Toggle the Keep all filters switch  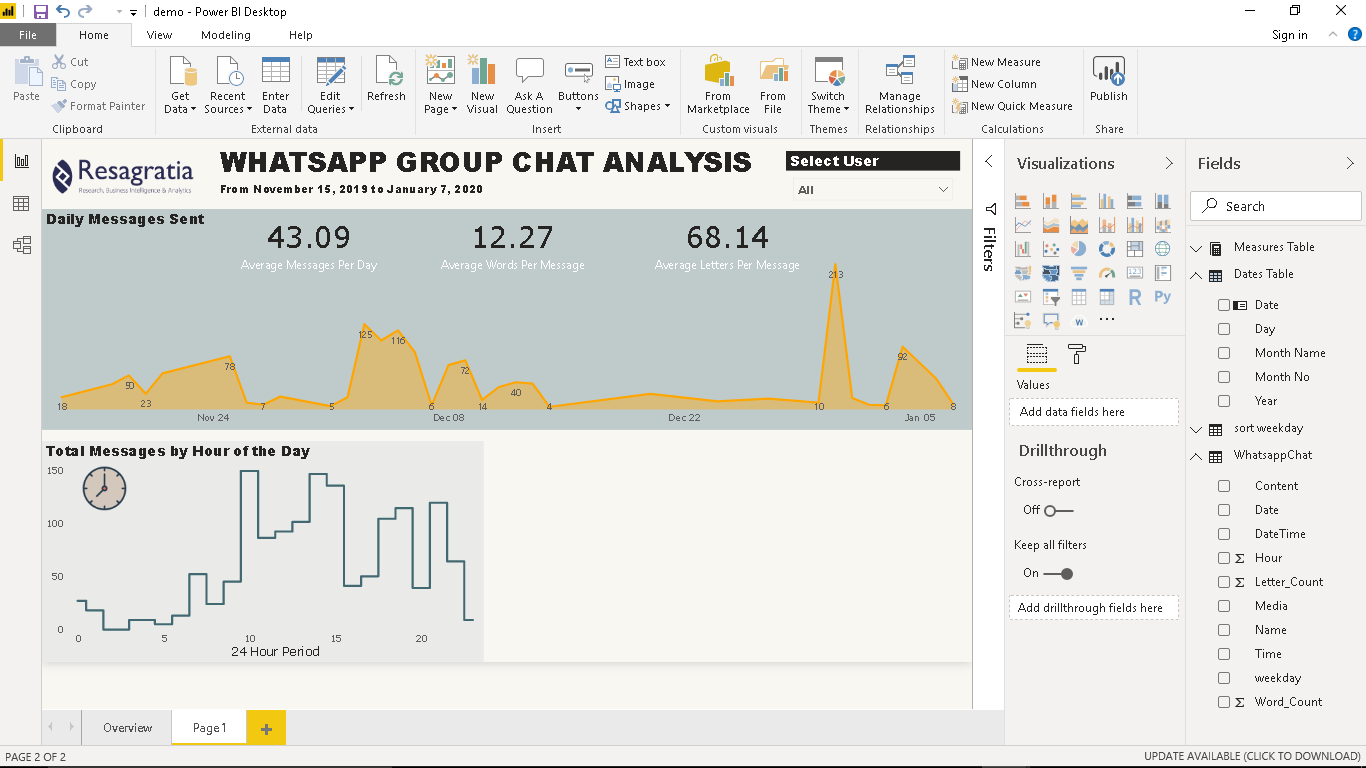pos(1058,574)
